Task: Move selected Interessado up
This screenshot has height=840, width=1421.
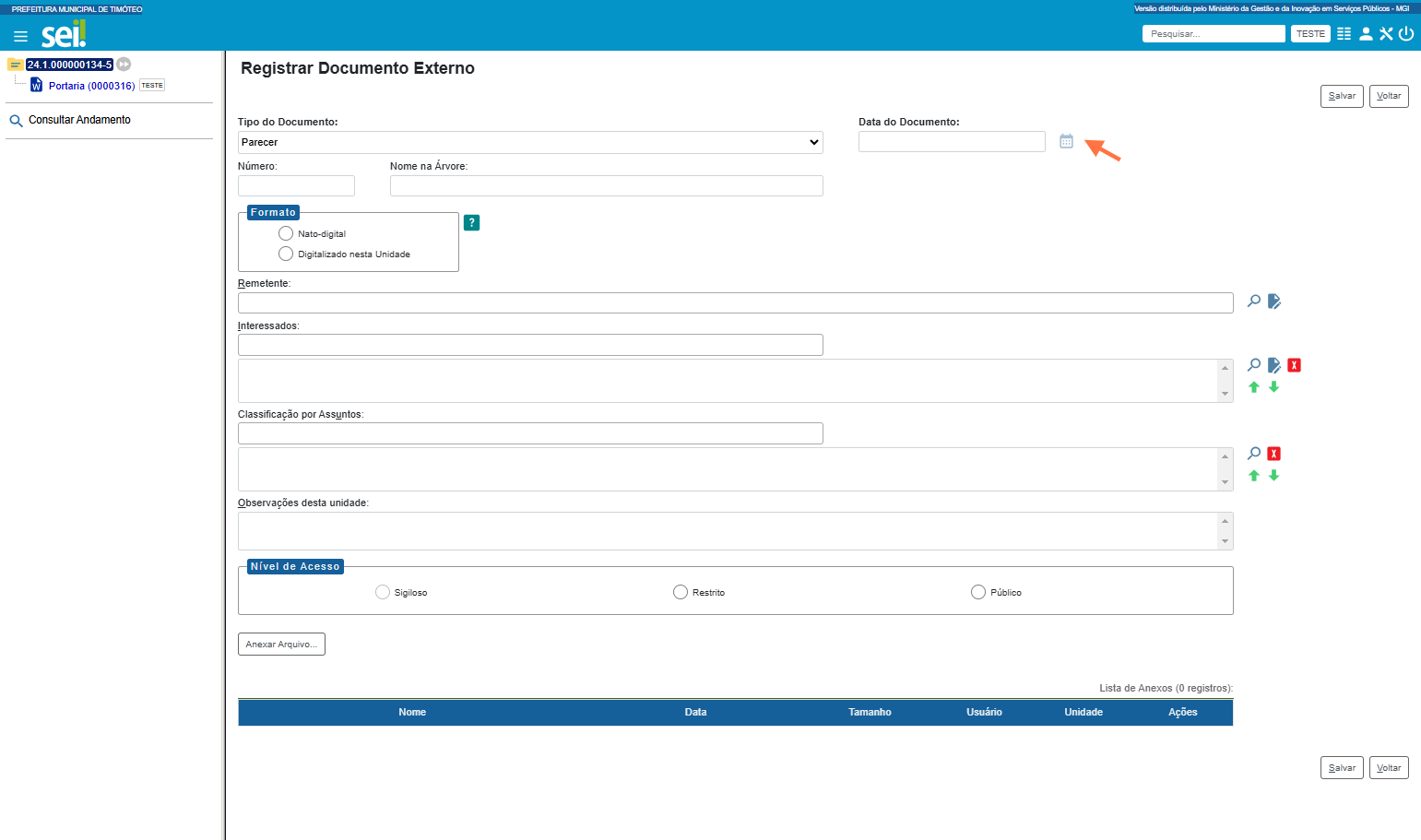Action: pos(1254,387)
